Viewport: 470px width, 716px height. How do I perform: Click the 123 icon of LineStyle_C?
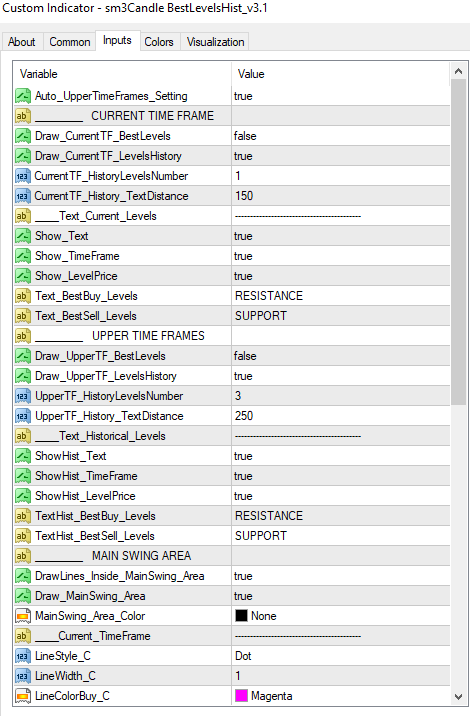click(22, 656)
